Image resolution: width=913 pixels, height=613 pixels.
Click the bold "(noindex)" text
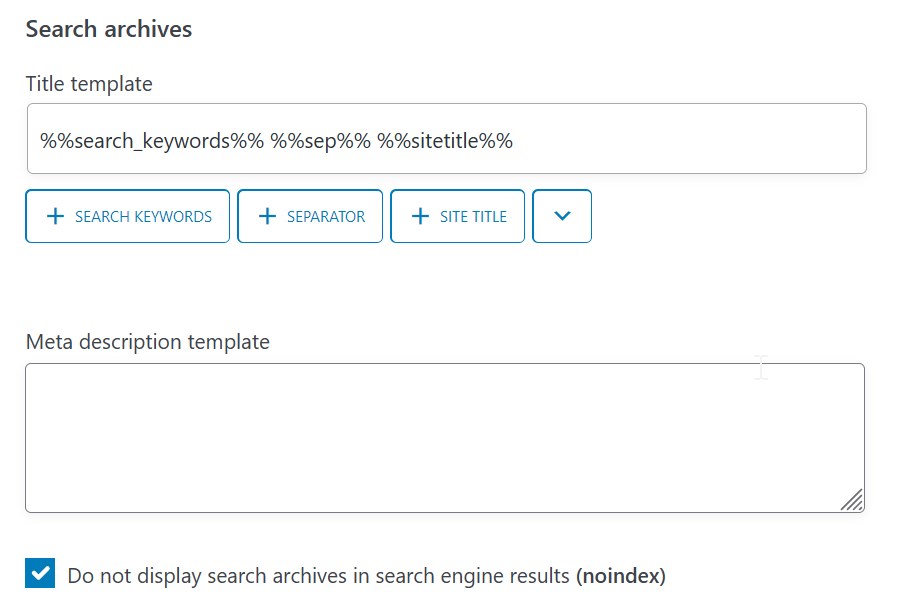point(621,576)
